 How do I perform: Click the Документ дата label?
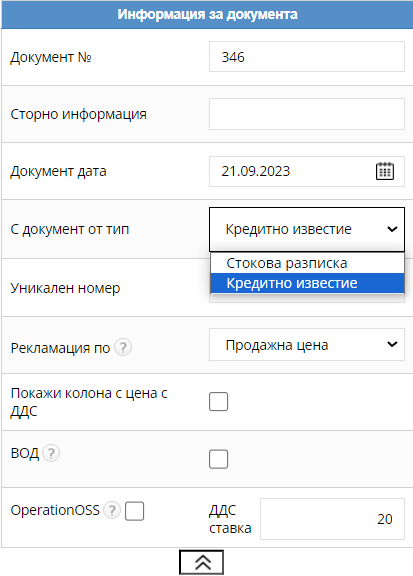point(58,171)
